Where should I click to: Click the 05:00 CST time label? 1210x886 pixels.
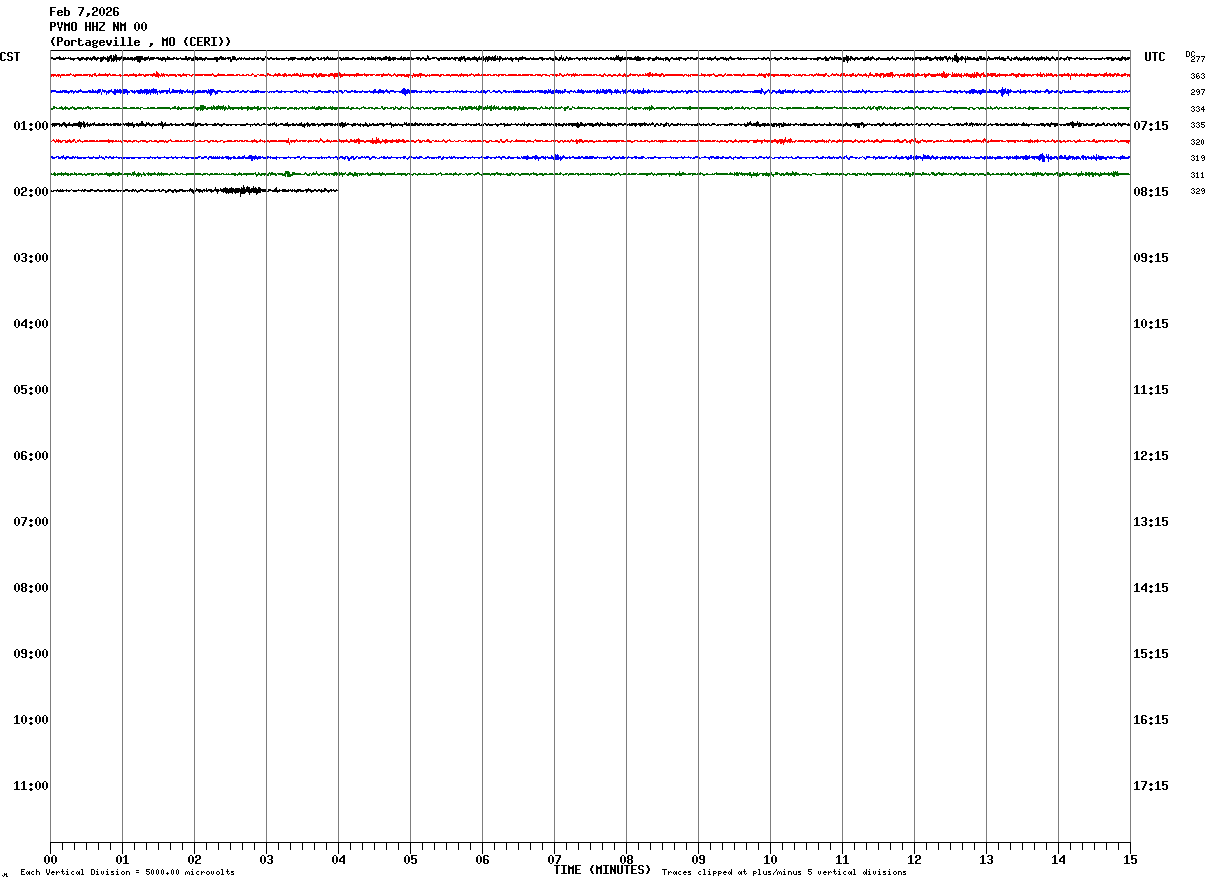click(31, 390)
